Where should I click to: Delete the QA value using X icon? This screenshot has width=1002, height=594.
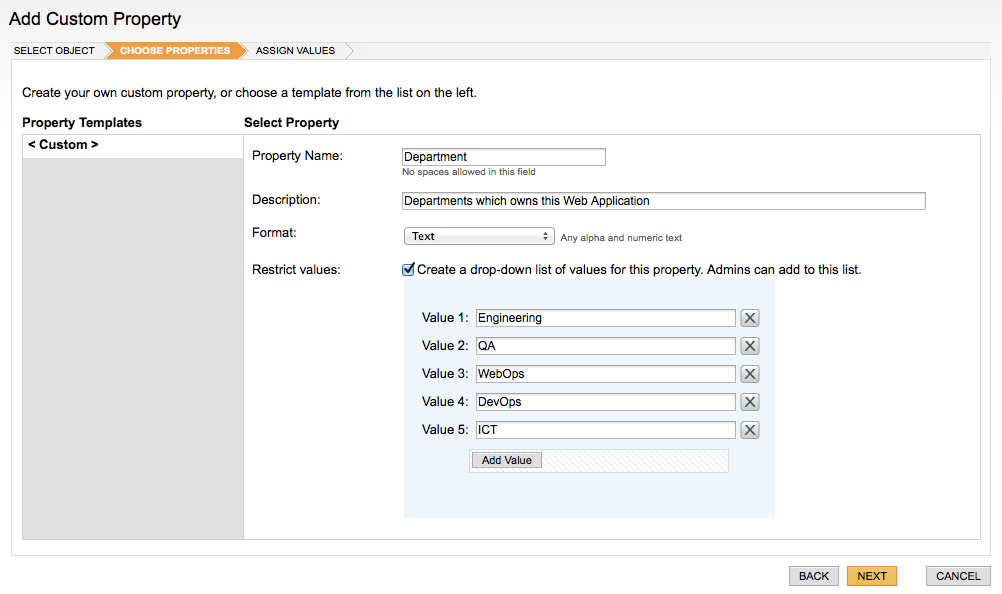pos(750,346)
